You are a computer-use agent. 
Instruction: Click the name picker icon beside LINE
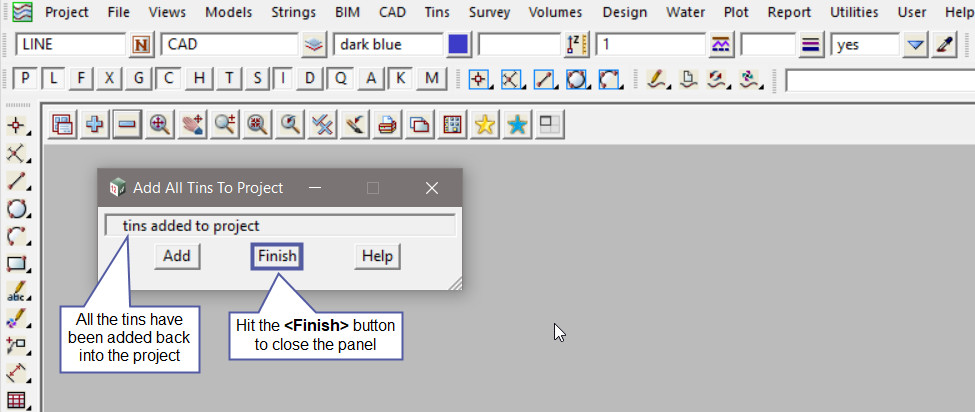(142, 45)
